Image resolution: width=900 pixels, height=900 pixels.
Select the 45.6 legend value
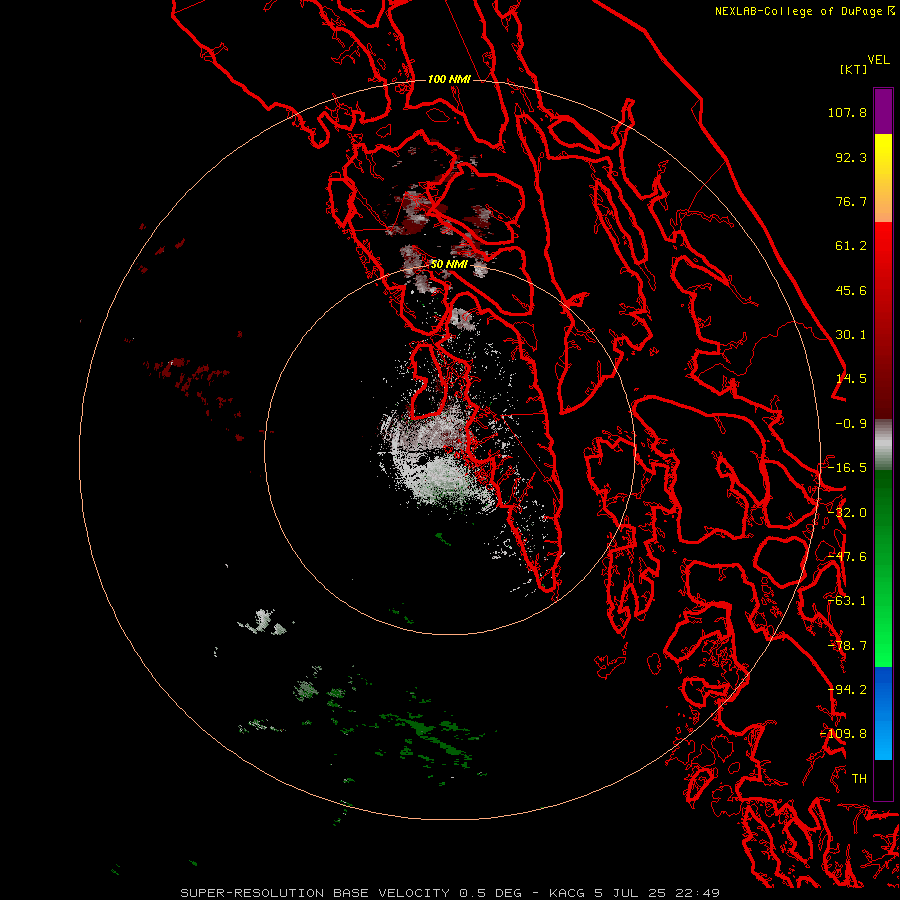click(x=851, y=290)
